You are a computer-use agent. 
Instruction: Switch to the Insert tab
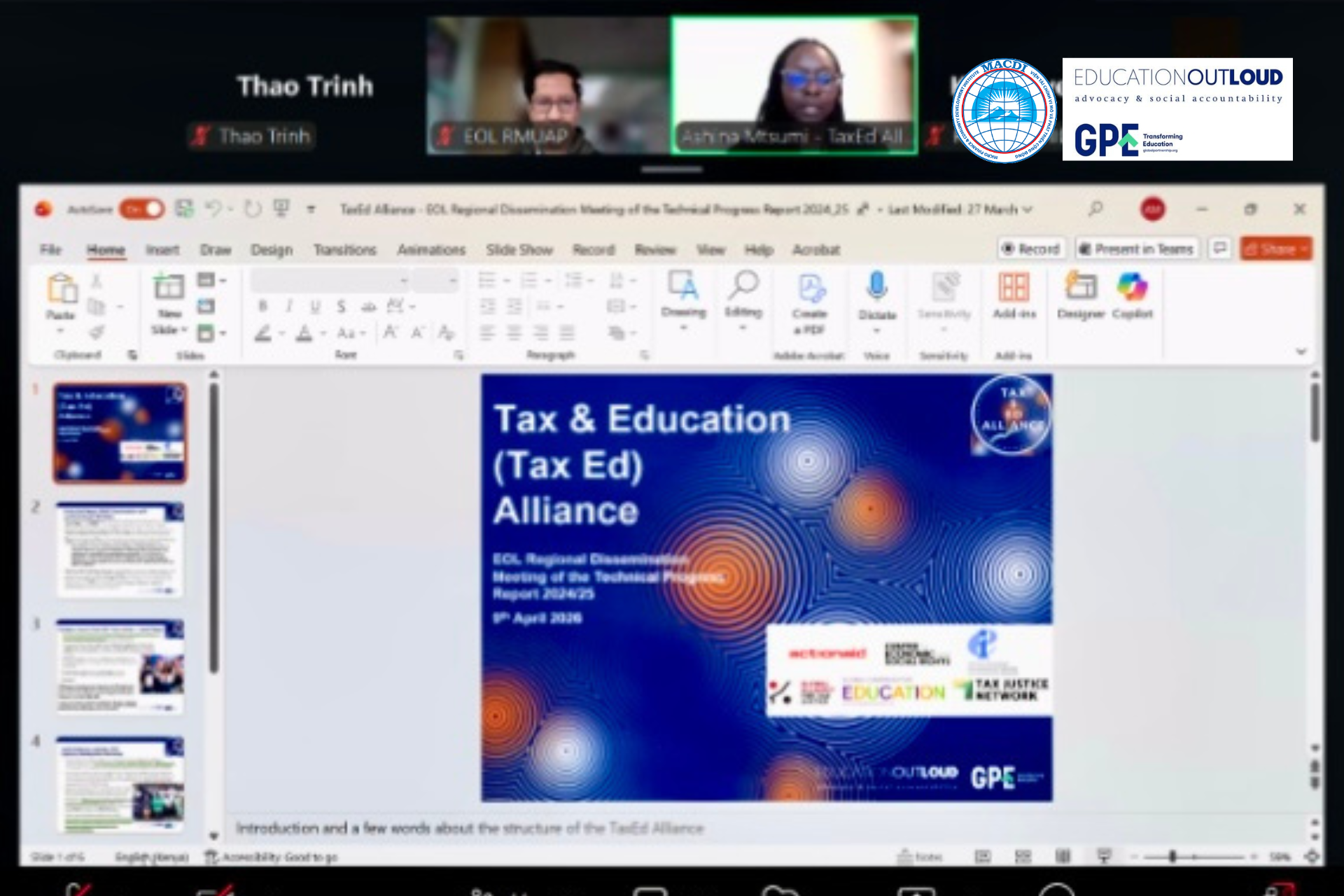[x=162, y=250]
